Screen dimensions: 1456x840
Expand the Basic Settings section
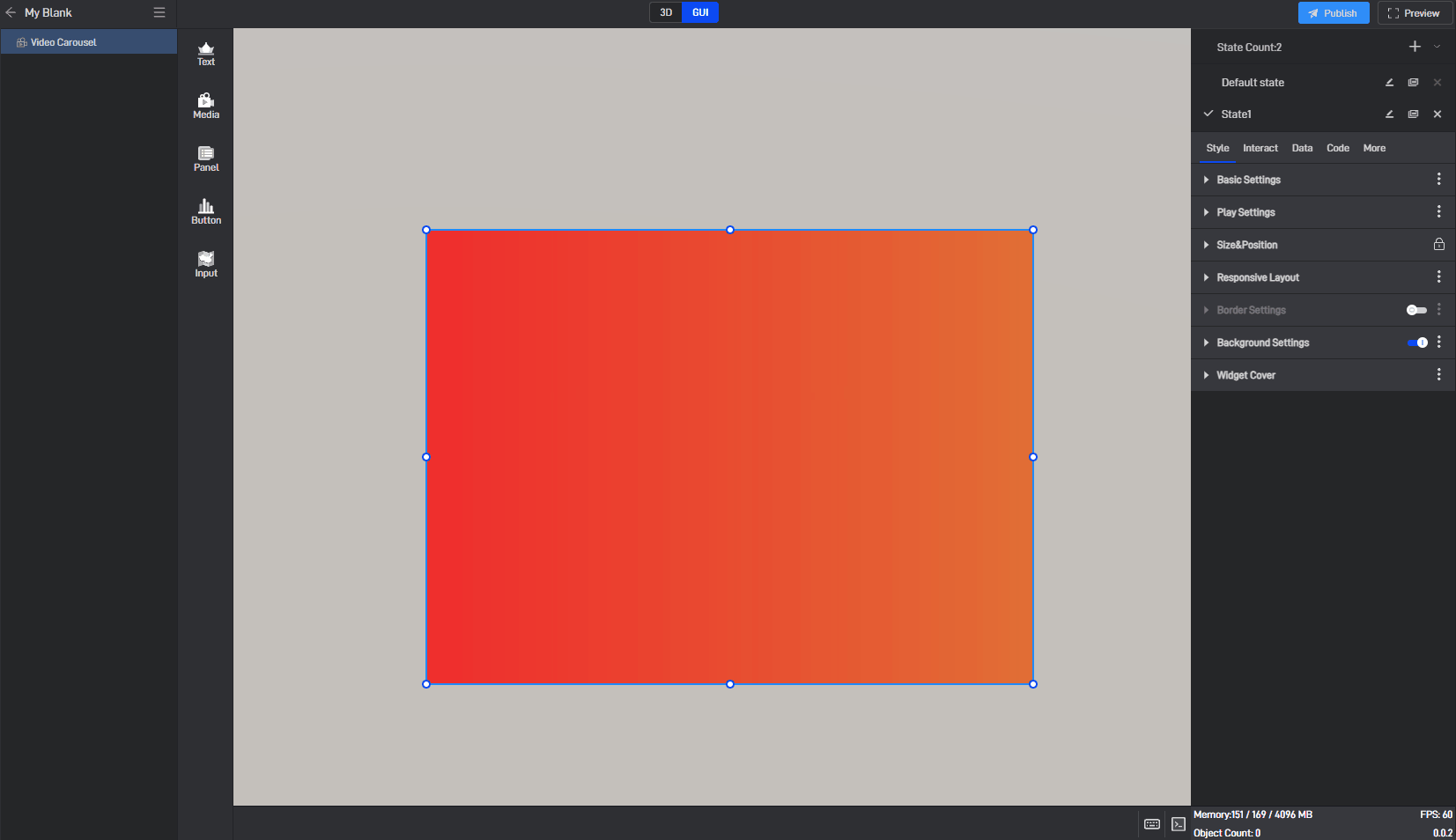point(1248,180)
